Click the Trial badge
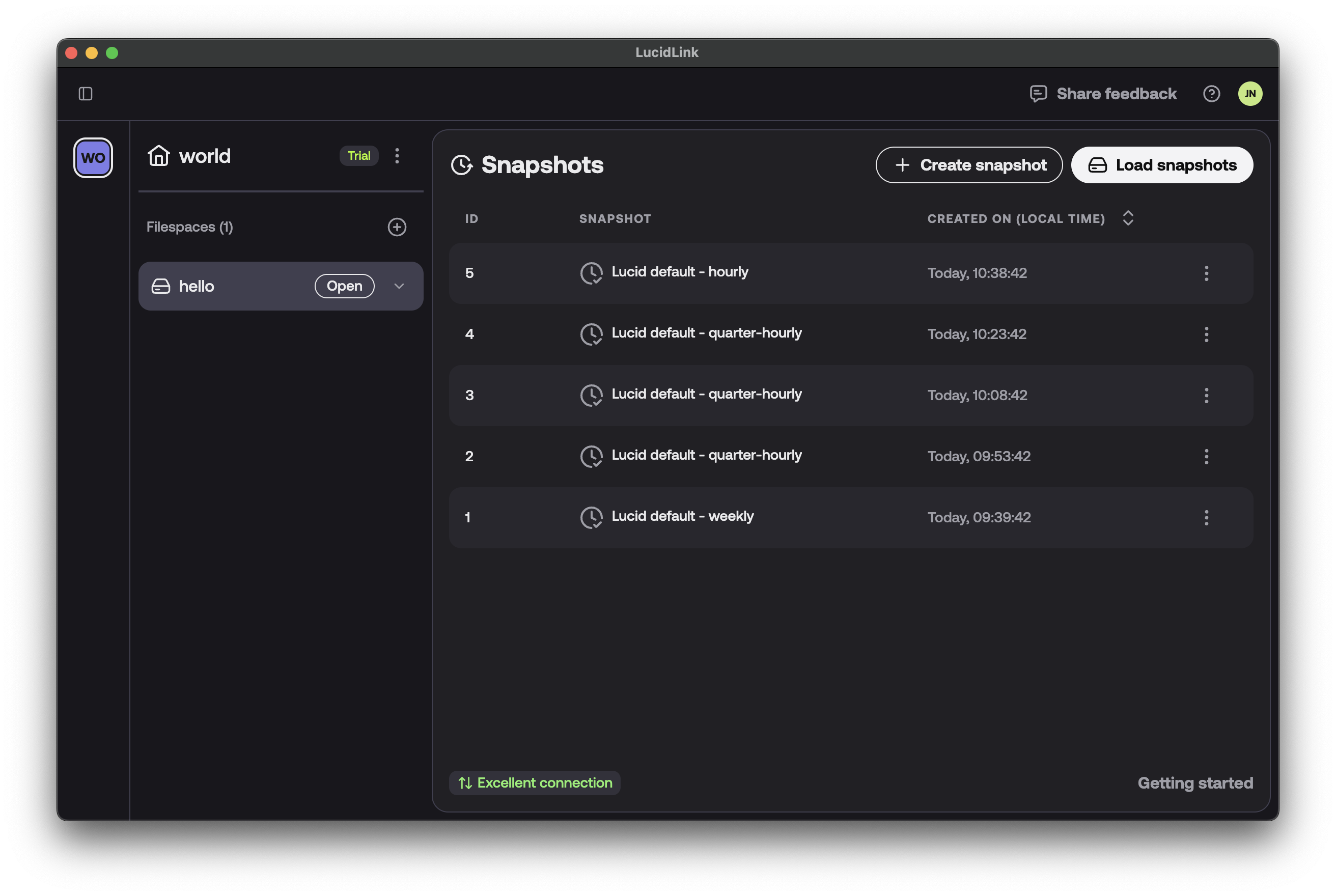The height and width of the screenshot is (896, 1336). (359, 155)
